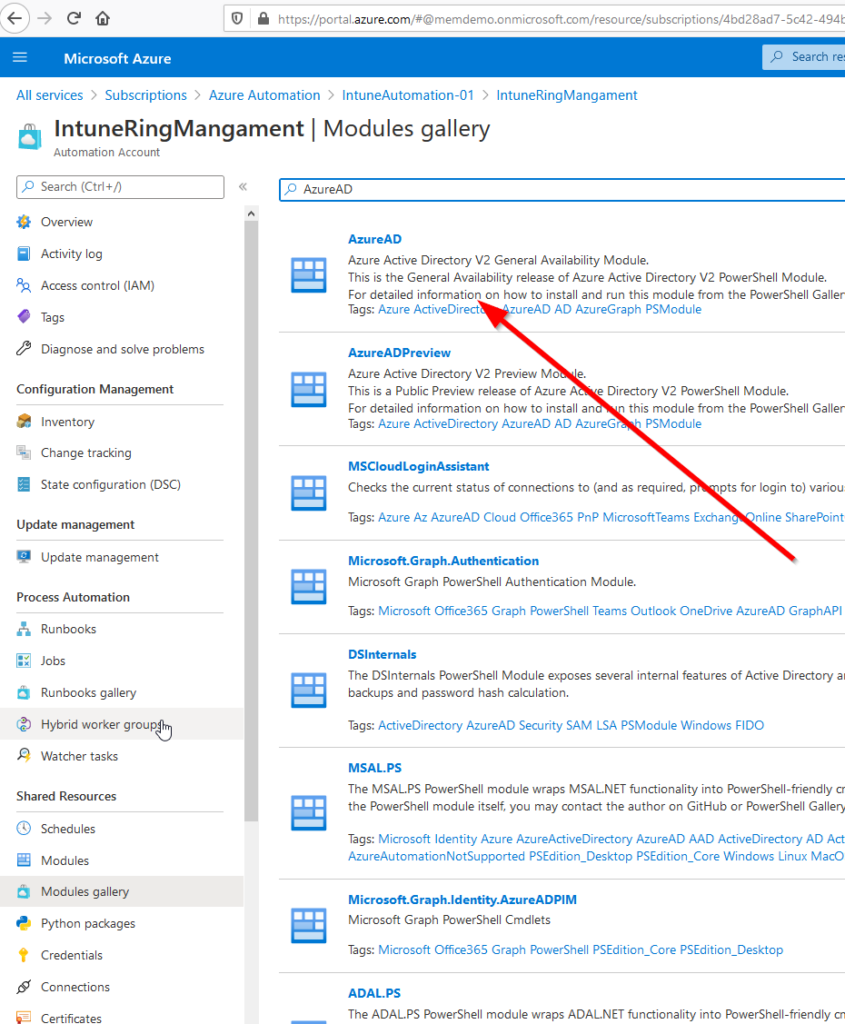
Task: Select Hybrid worker groups menu item
Action: click(121, 724)
